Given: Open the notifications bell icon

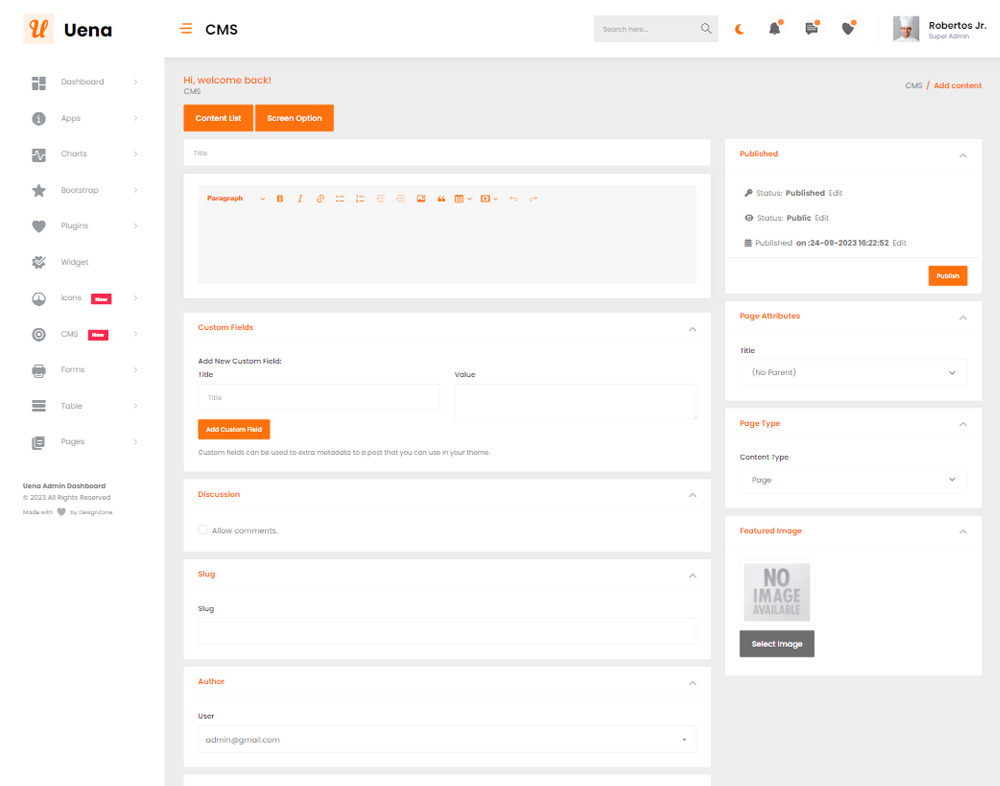Looking at the screenshot, I should pos(774,29).
